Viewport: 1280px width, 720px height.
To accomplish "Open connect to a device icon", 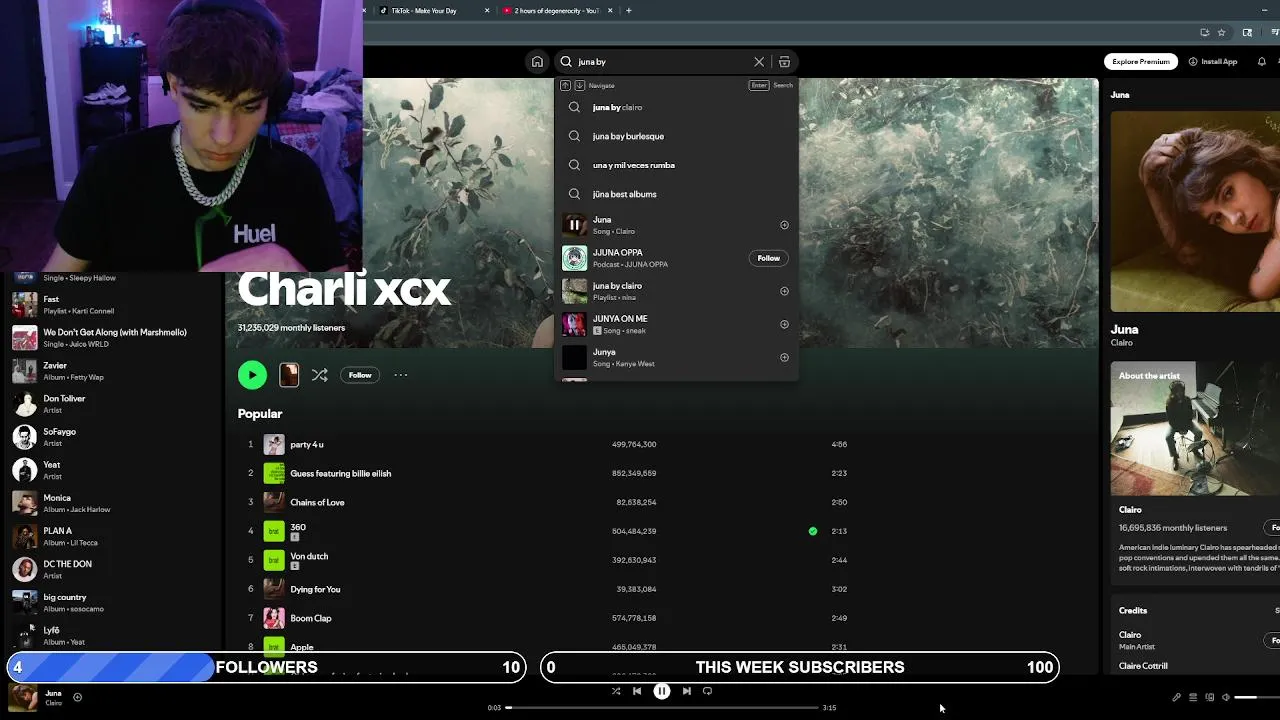I will coord(1209,697).
